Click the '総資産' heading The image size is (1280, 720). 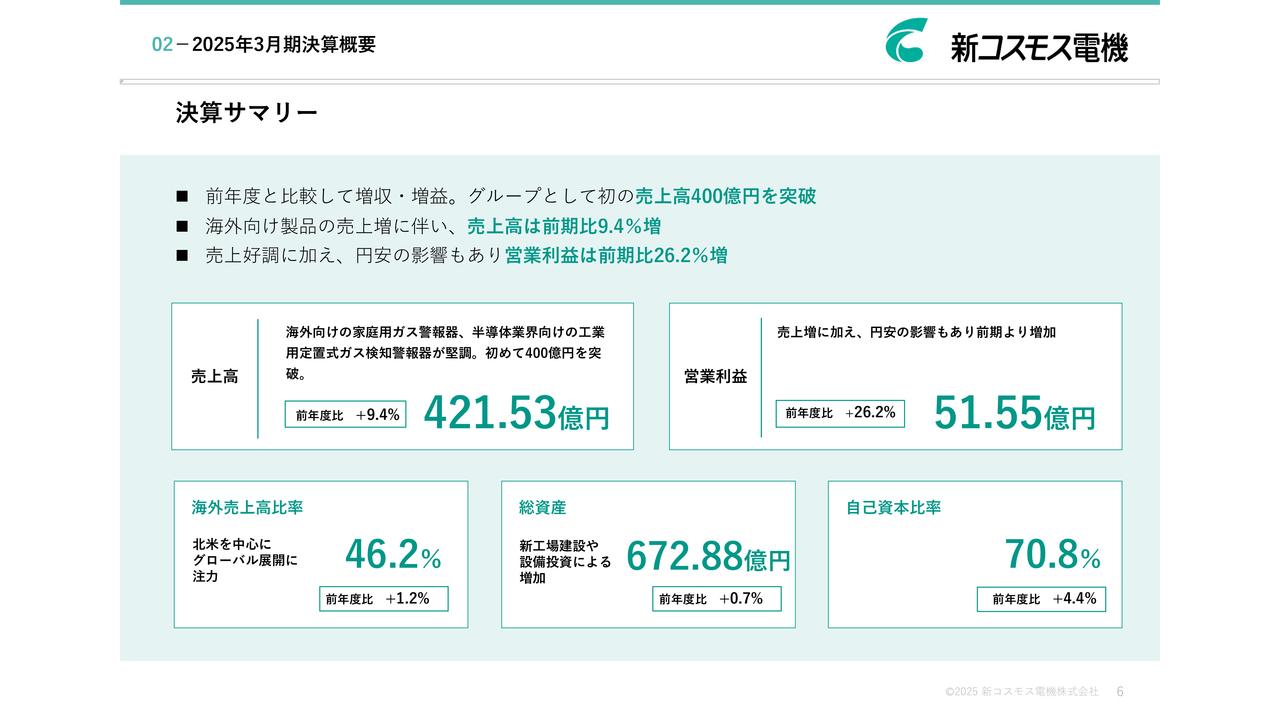(x=542, y=508)
